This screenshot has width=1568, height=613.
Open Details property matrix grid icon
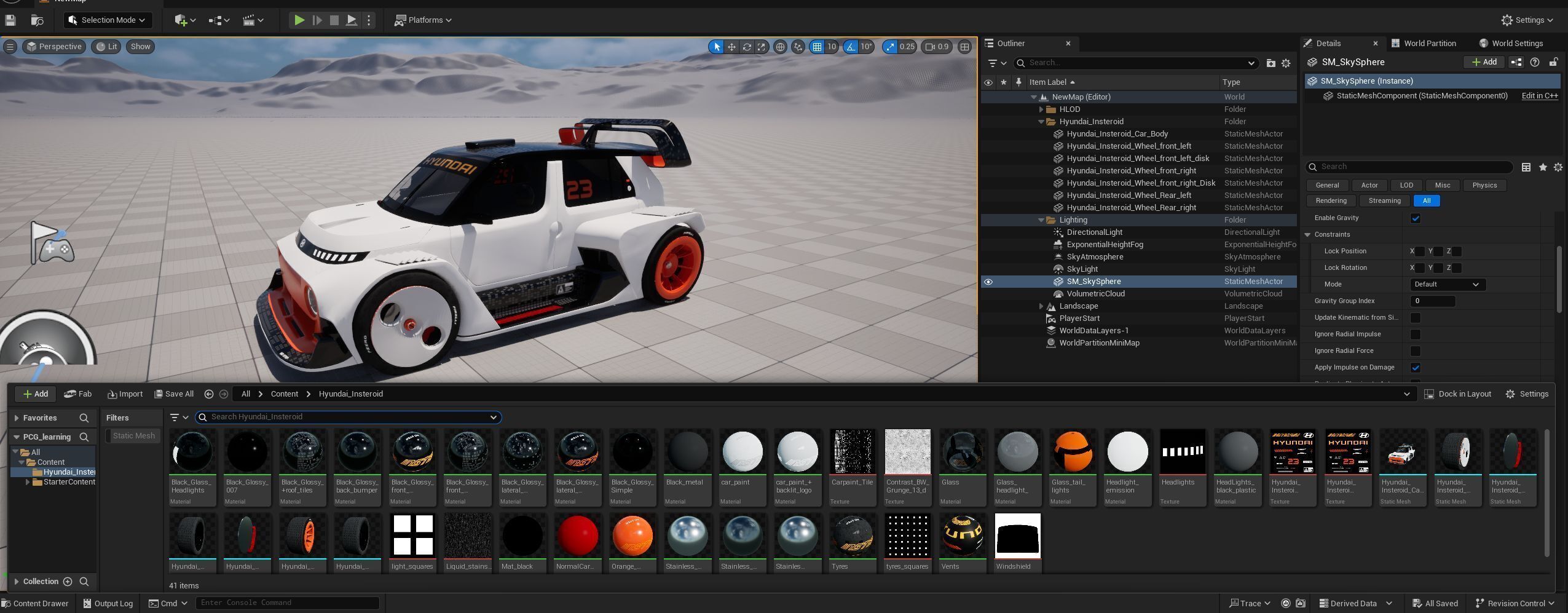pos(1526,167)
